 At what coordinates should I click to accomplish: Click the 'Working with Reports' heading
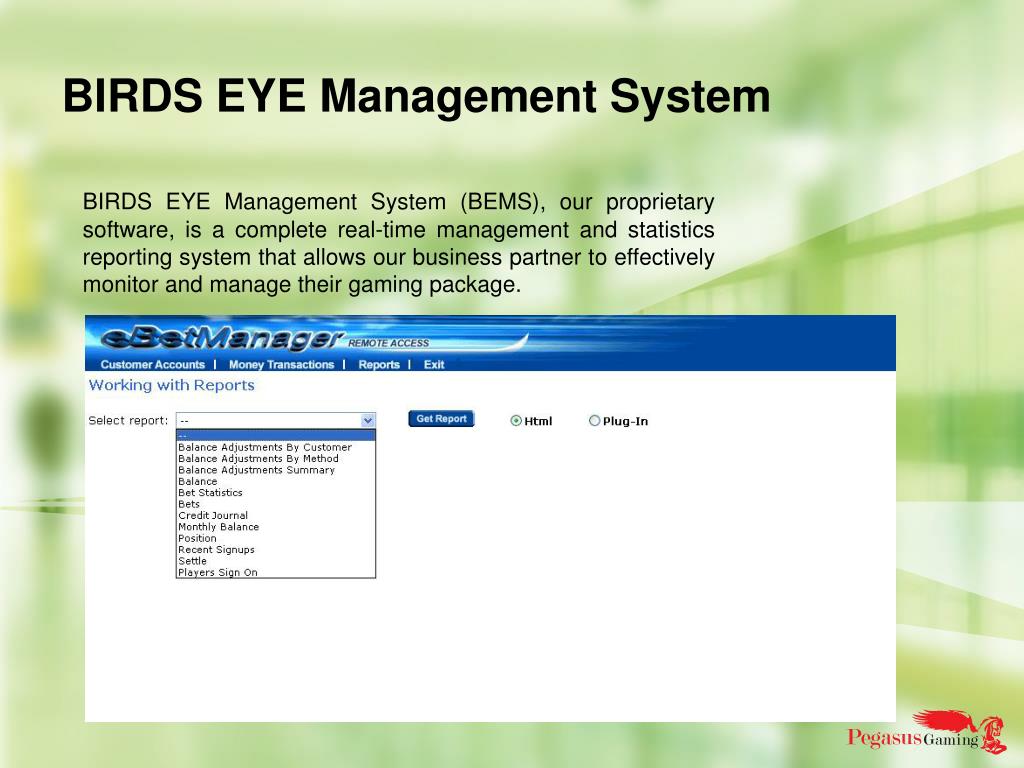(x=172, y=385)
